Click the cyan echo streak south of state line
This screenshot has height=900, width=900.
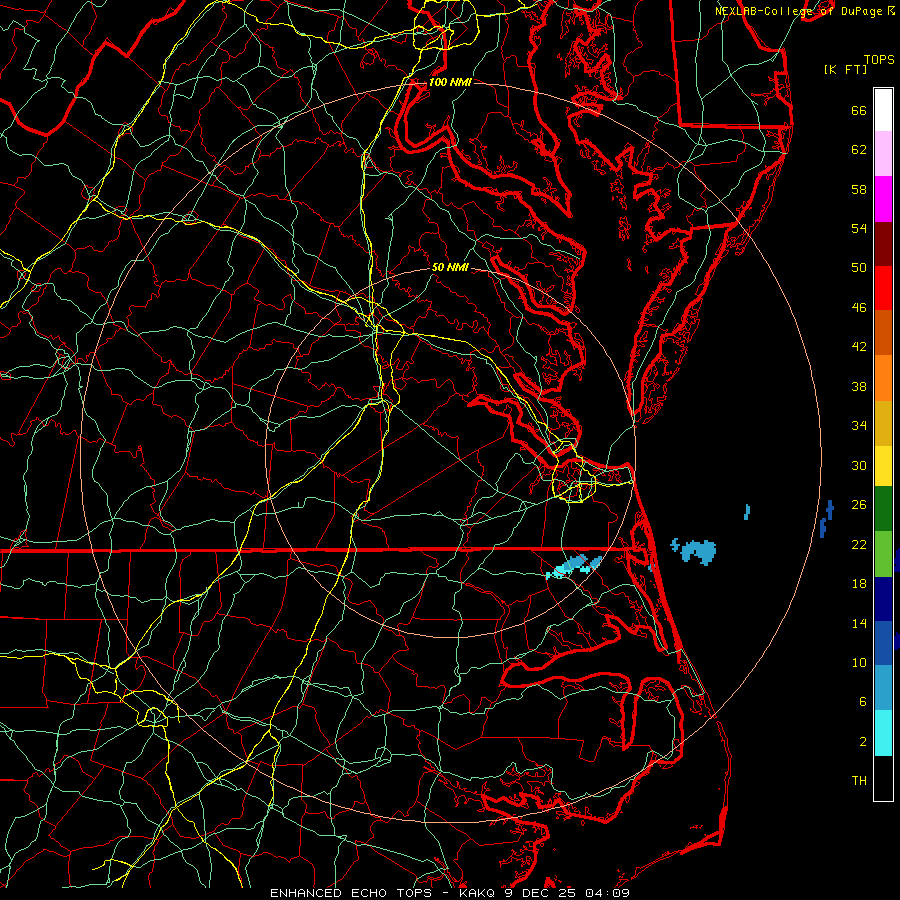[574, 567]
